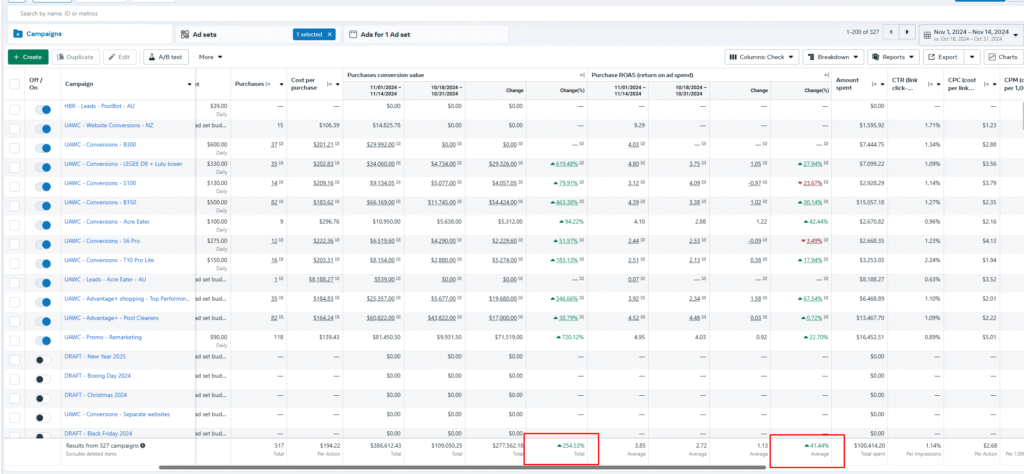Viewport: 1024px width, 474px height.
Task: Click the Edit pencil button
Action: coord(120,57)
